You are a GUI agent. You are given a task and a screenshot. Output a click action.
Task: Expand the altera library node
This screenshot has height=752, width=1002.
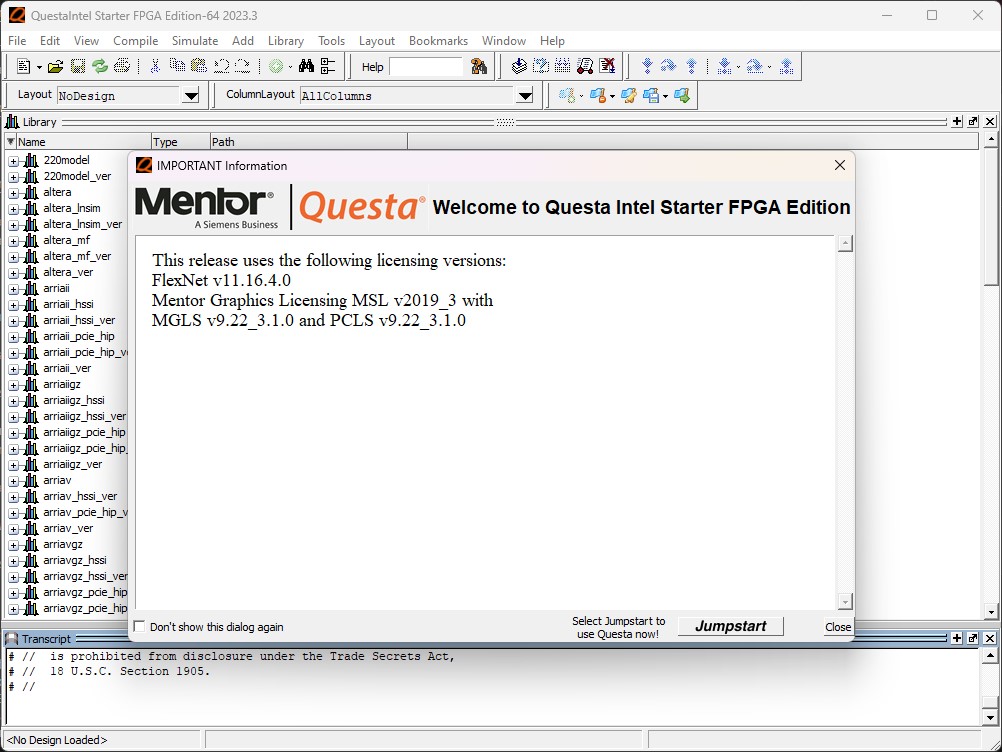click(13, 193)
